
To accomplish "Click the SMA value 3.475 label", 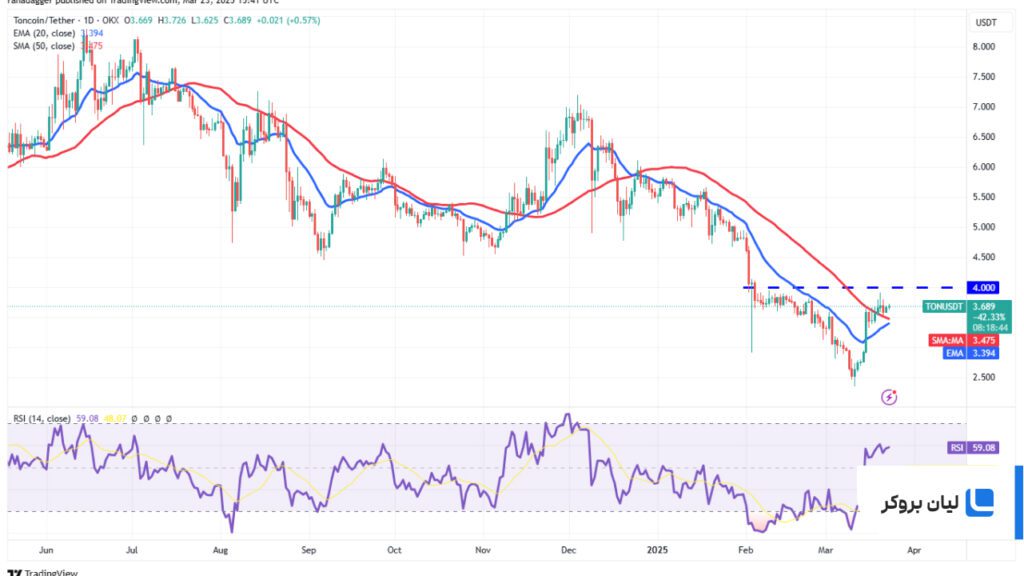I will (984, 340).
